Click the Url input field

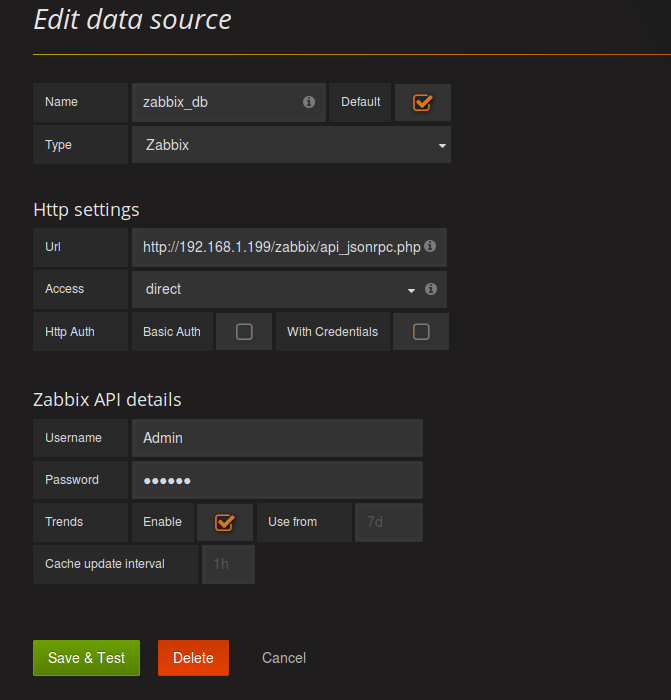[x=289, y=247]
